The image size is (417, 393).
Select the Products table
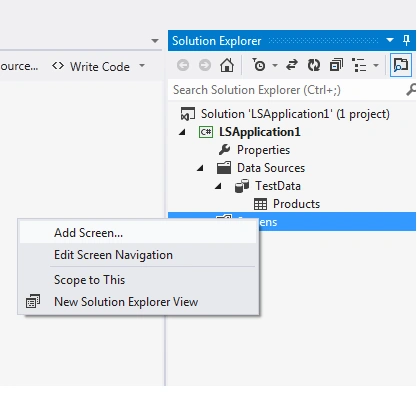point(296,204)
